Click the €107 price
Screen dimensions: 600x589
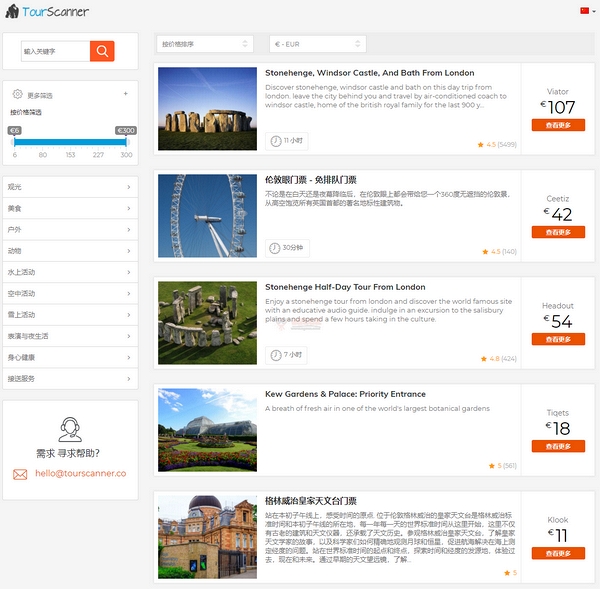tap(558, 107)
